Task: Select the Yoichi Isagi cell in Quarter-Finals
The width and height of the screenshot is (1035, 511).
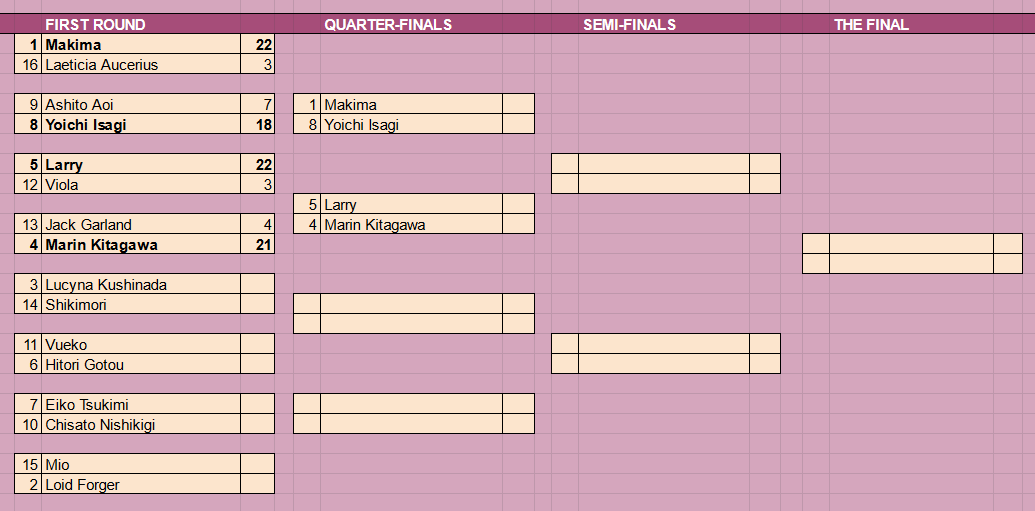Action: tap(411, 124)
